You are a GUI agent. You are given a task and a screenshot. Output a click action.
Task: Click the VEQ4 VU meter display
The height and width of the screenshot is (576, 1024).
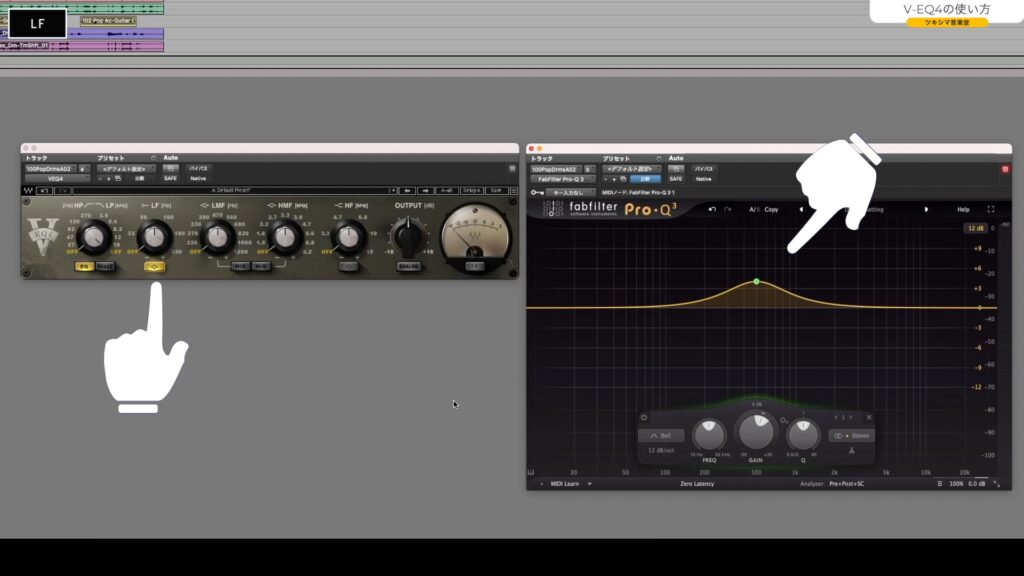coord(475,236)
